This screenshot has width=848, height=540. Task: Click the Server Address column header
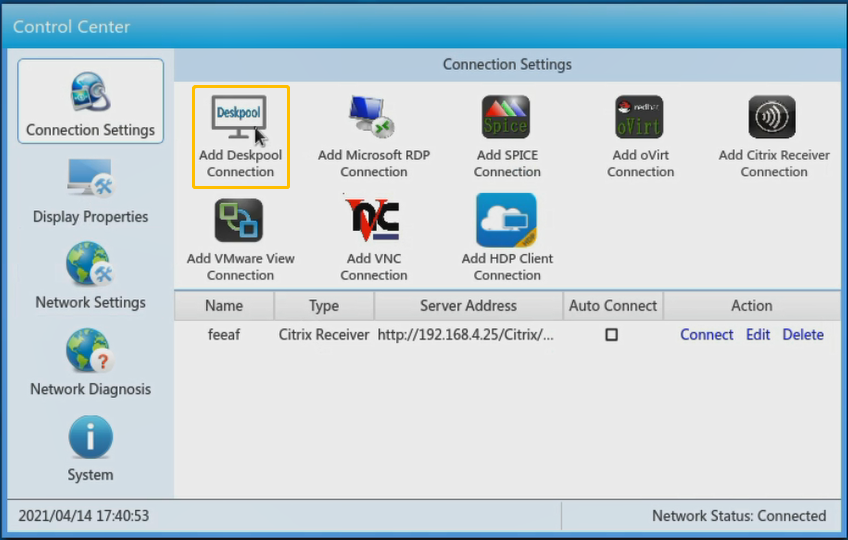[468, 306]
